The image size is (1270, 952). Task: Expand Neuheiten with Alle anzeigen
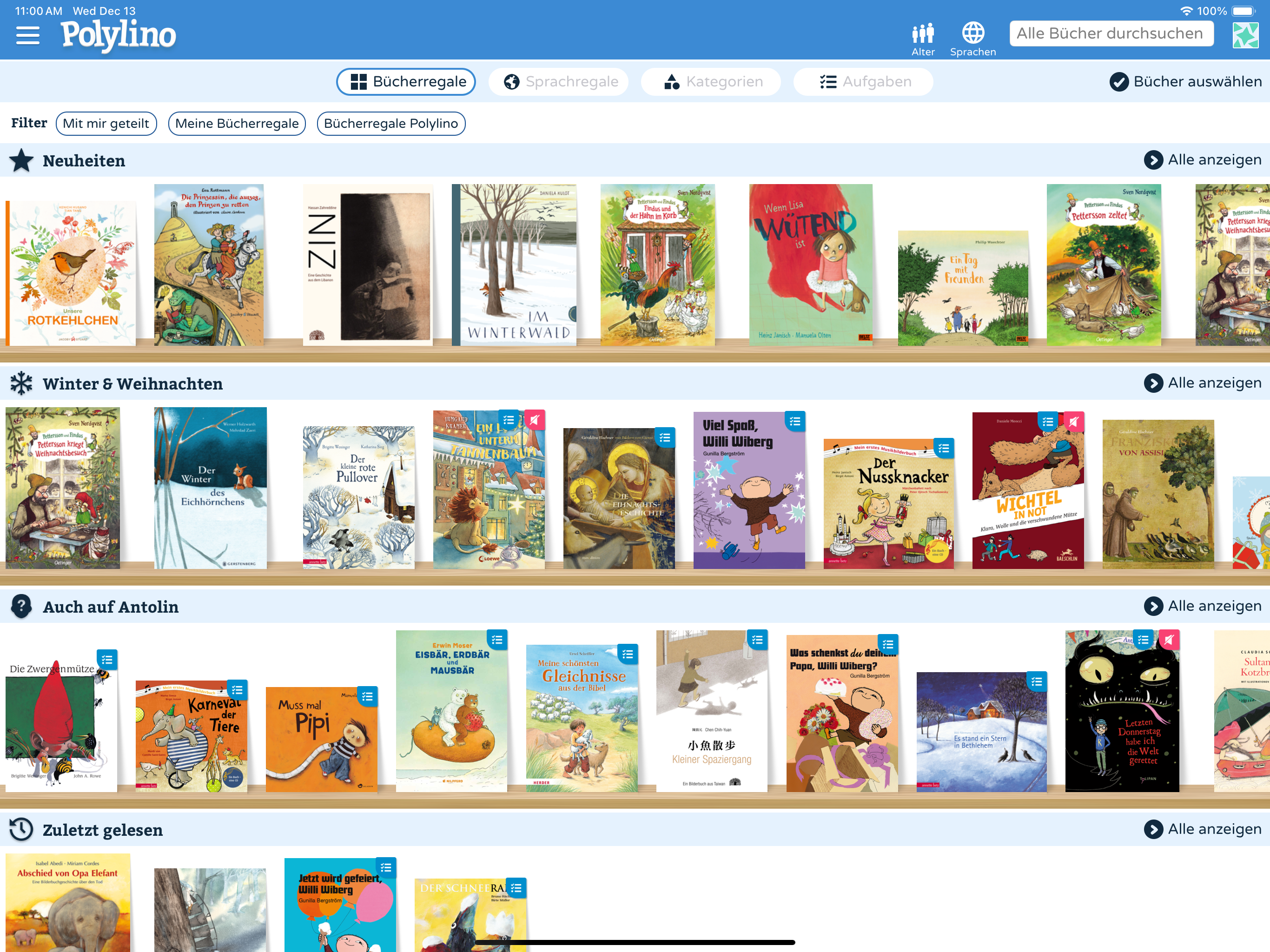(1202, 159)
